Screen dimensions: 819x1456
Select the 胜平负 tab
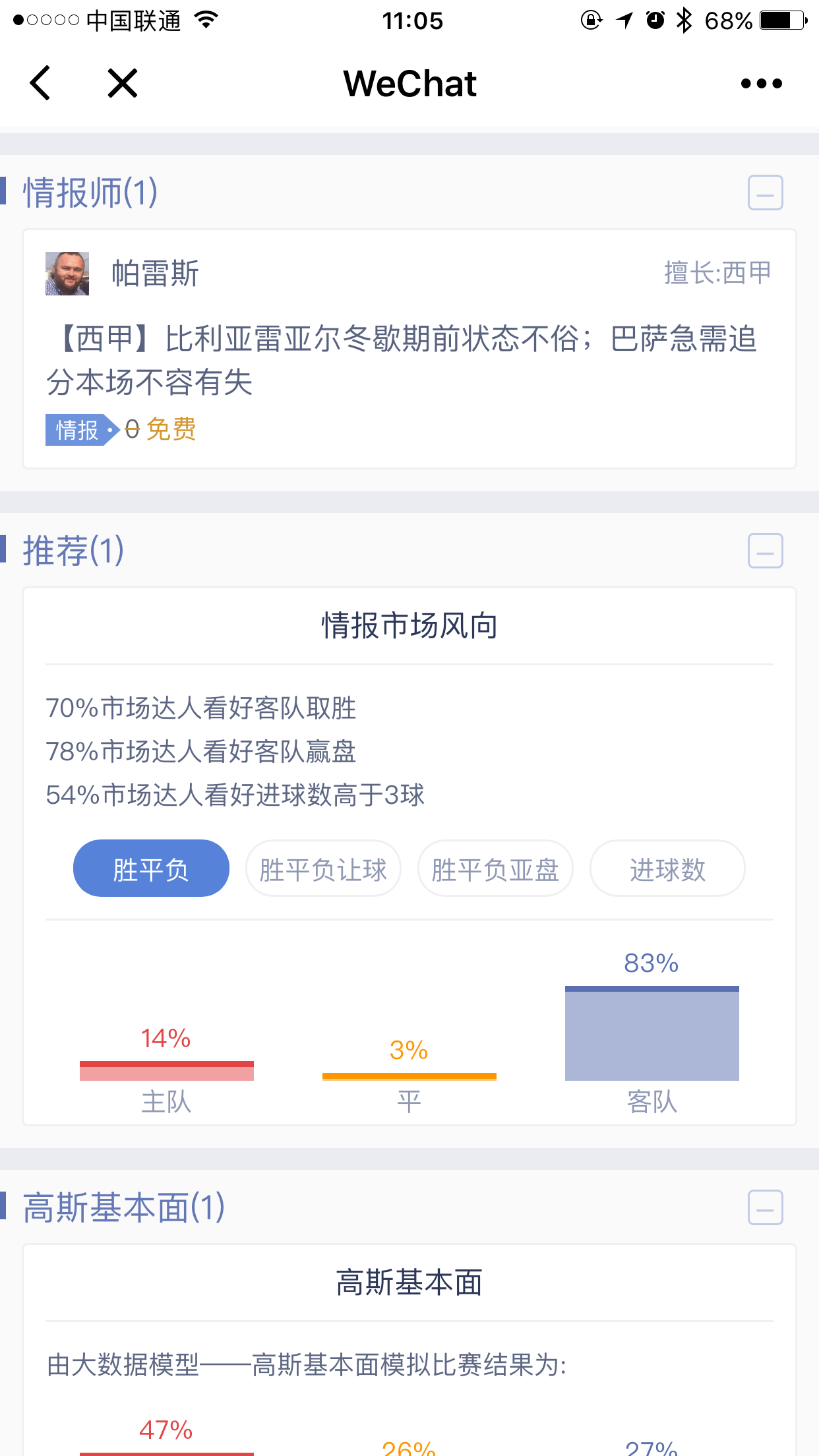pos(151,868)
